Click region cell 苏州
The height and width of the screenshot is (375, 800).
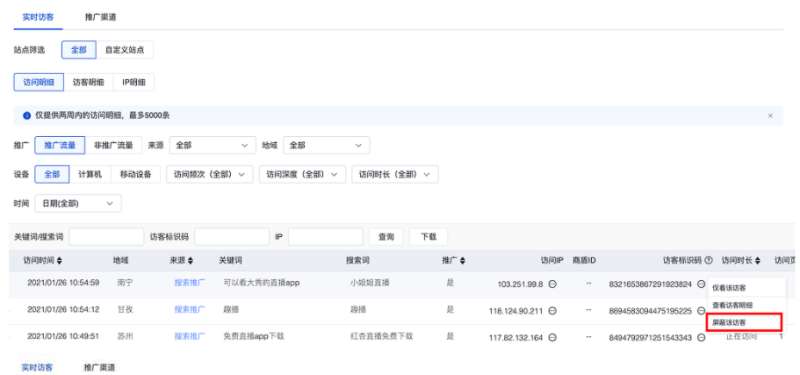pos(124,336)
